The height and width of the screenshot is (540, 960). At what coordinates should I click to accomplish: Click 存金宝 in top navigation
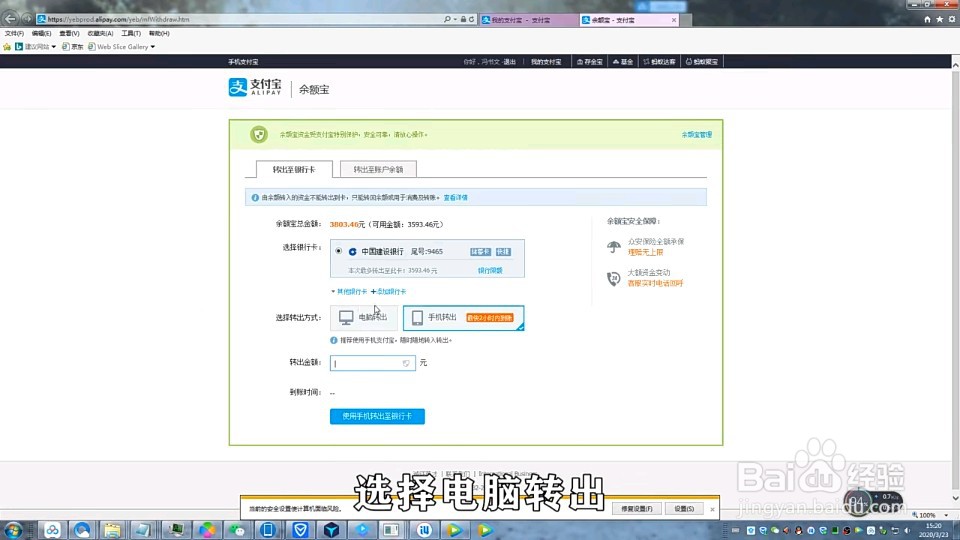coord(590,62)
